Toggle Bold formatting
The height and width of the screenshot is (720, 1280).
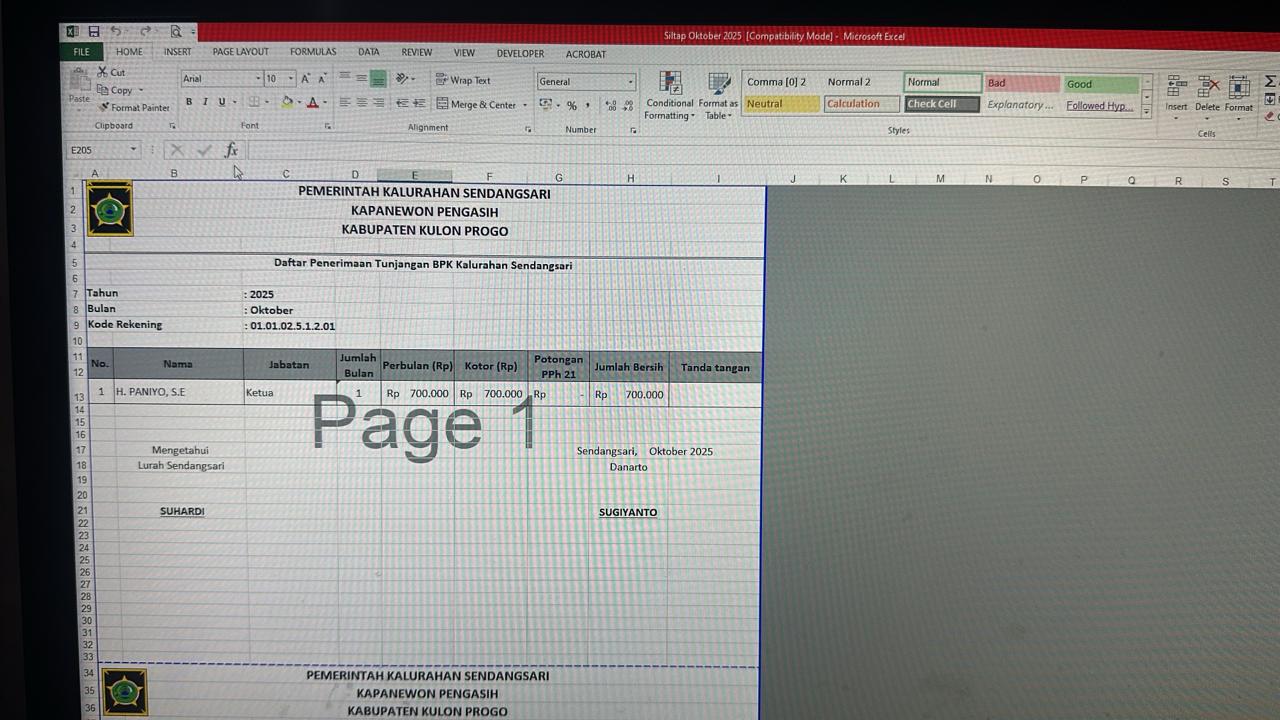[189, 102]
